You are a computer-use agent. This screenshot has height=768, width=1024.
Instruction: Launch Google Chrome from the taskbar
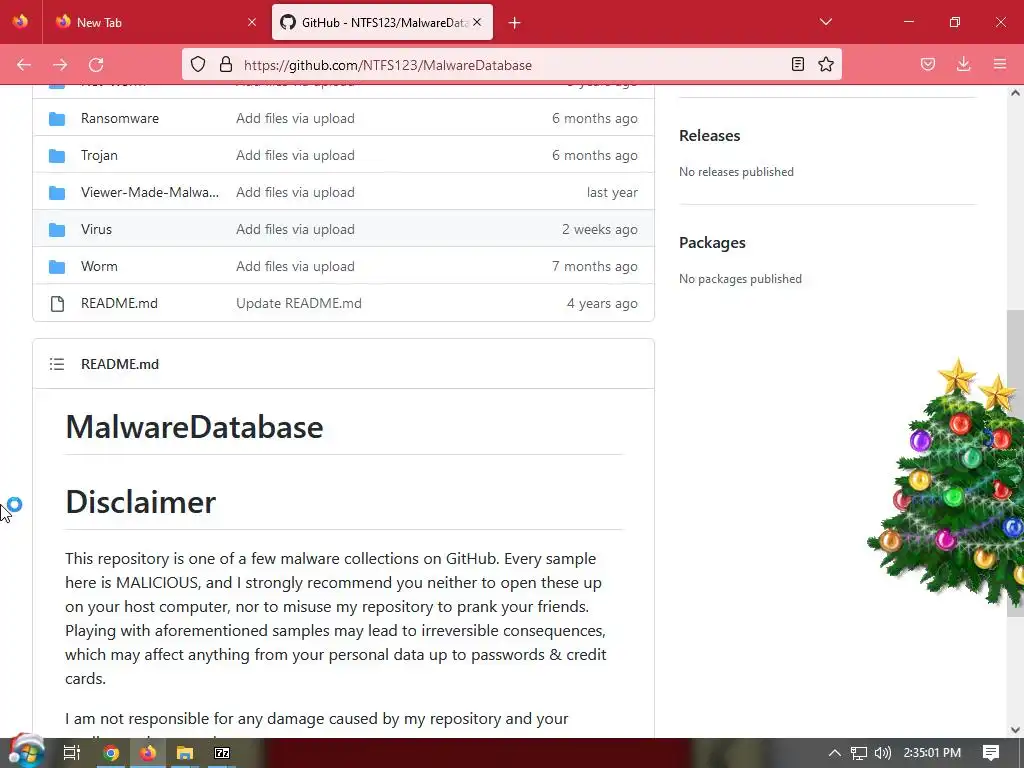pos(111,753)
